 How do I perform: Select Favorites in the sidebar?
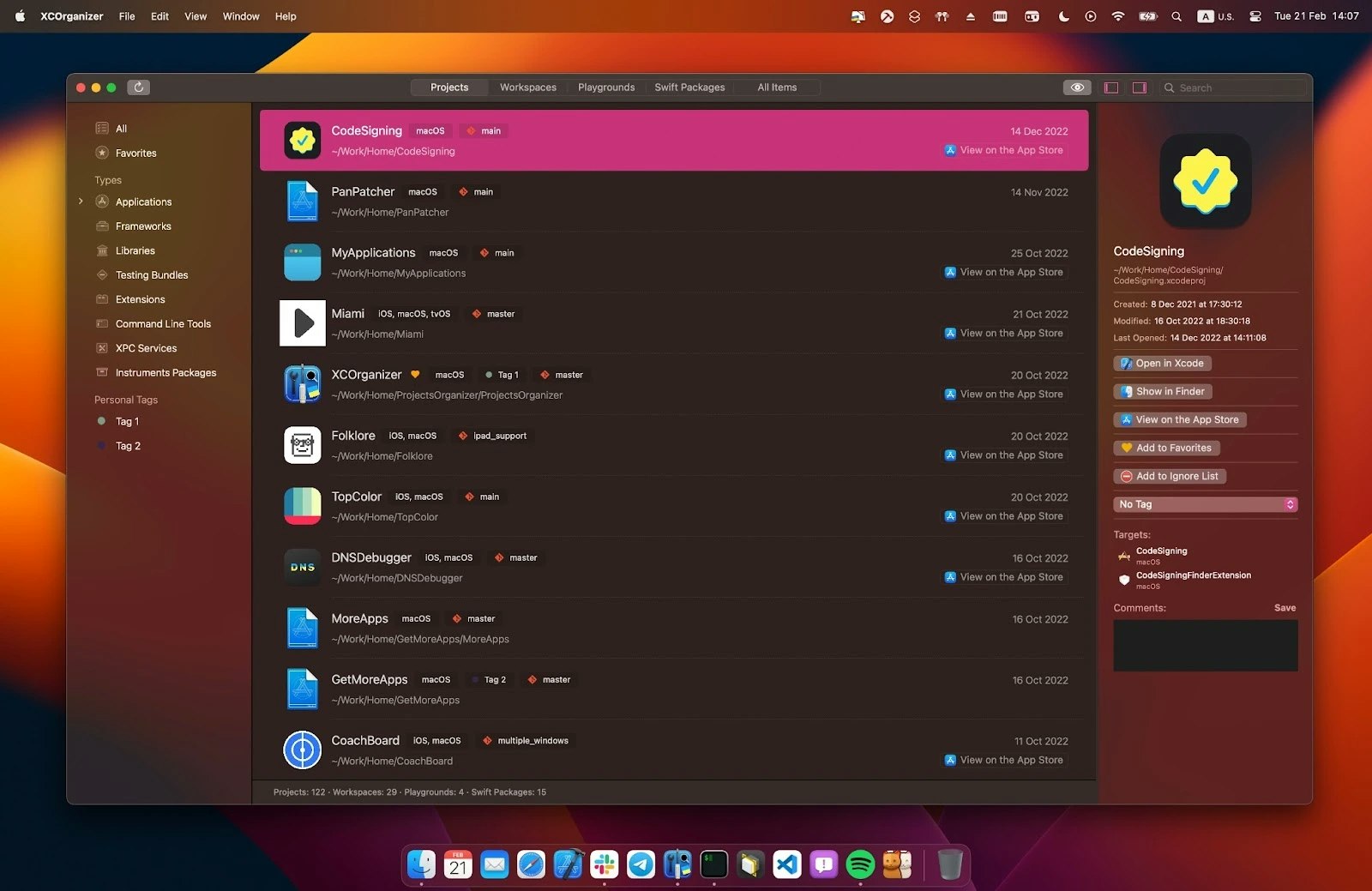(135, 154)
